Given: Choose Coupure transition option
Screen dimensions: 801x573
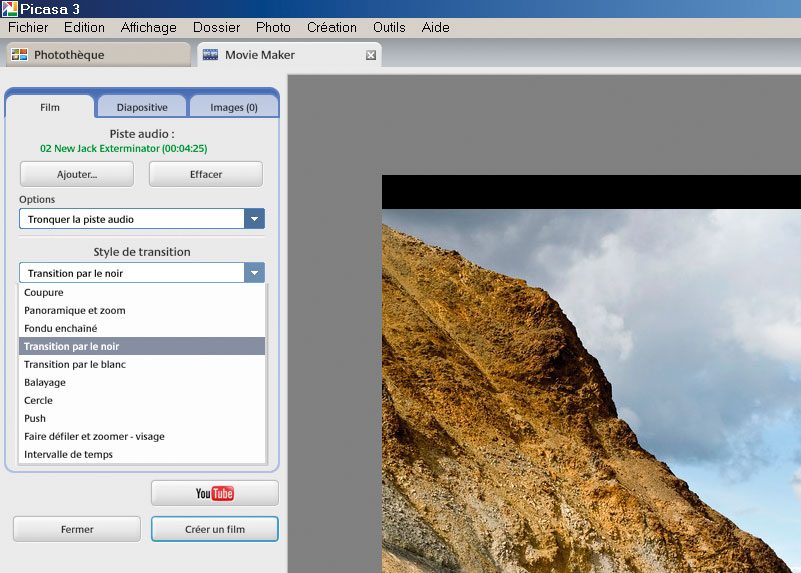Looking at the screenshot, I should coord(142,293).
